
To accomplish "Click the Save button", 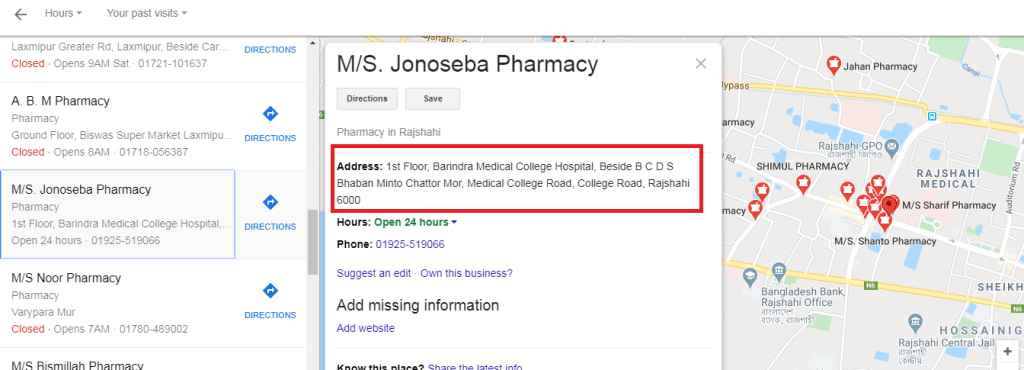I will pyautogui.click(x=432, y=99).
